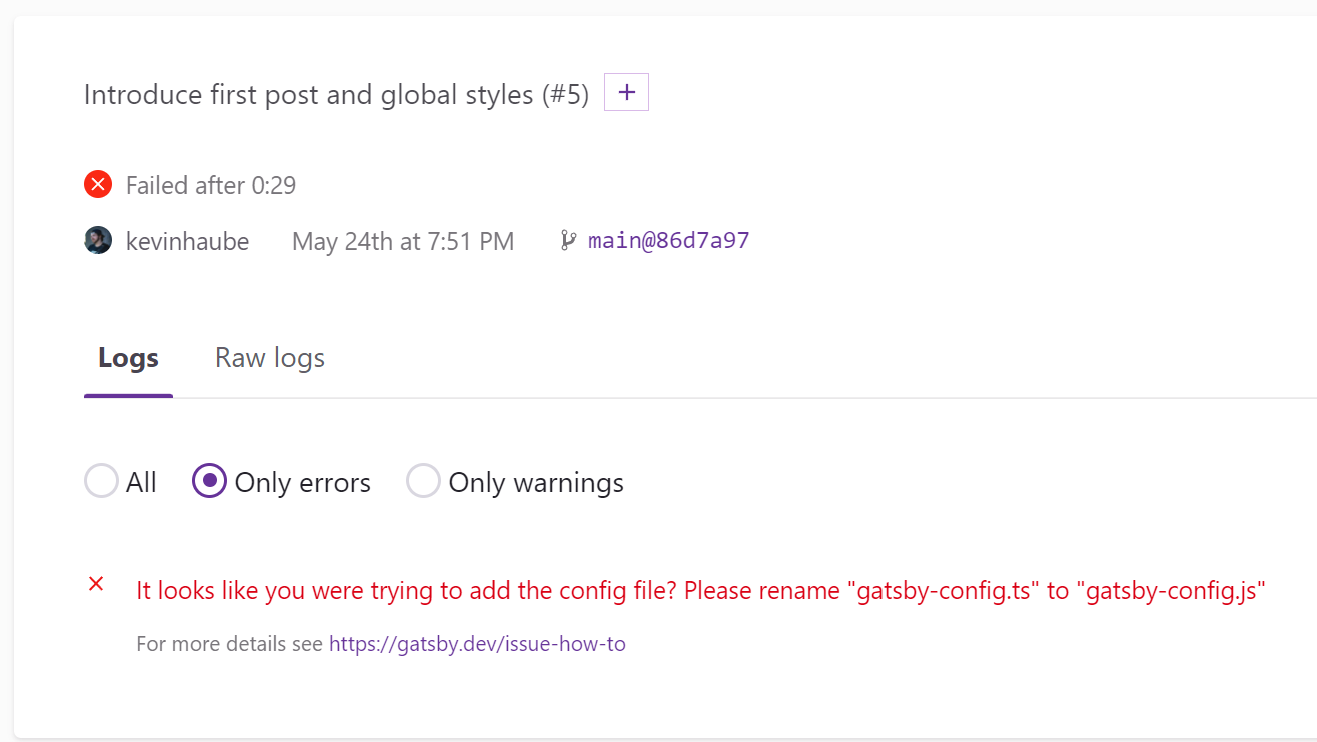Click the Failed after 0:29 status text

[210, 184]
